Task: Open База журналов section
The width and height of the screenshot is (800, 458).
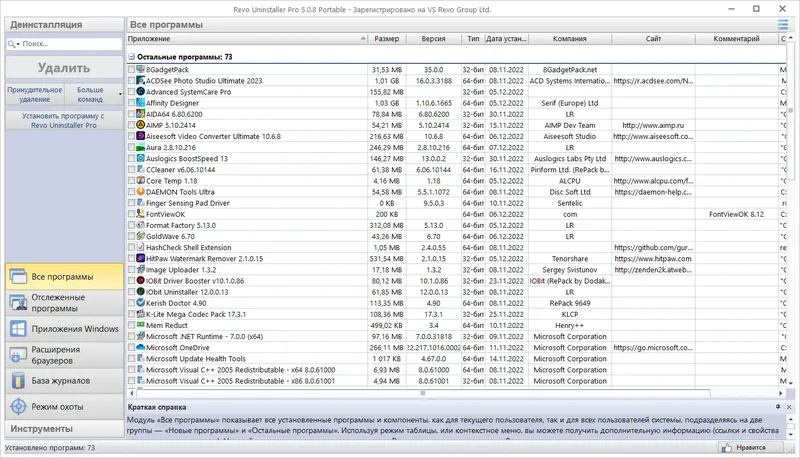Action: [64, 381]
